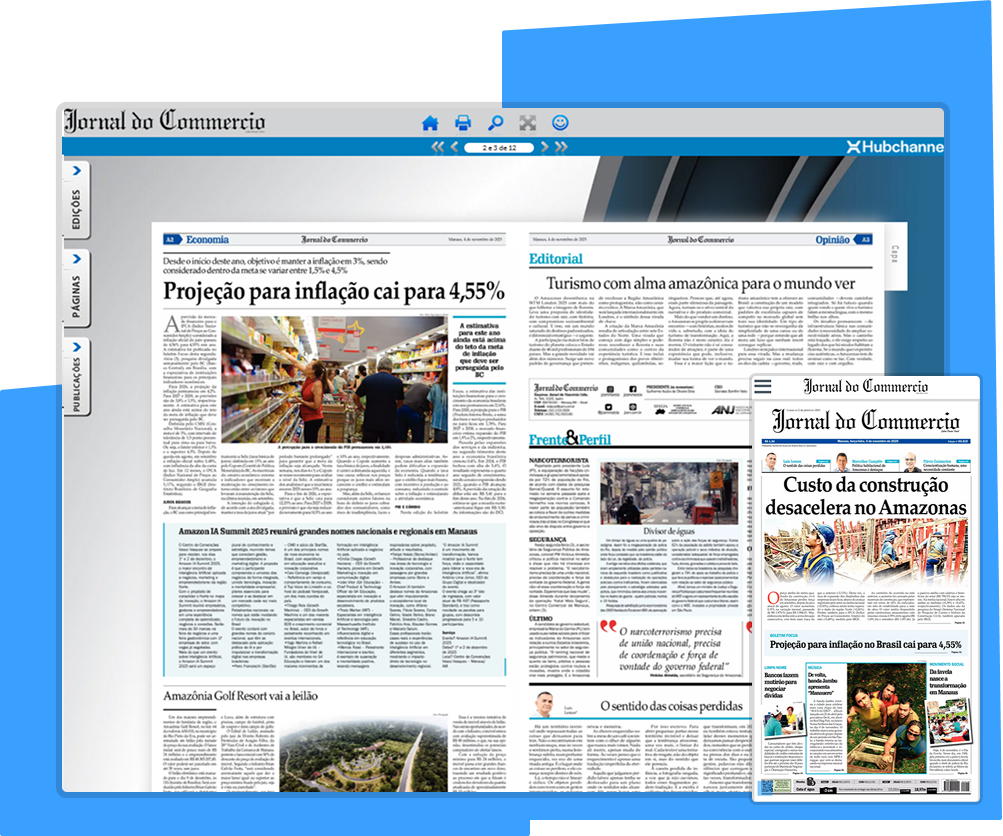Image resolution: width=1003 pixels, height=836 pixels.
Task: Click the Twitter icon in masthead box
Action: pos(609,407)
